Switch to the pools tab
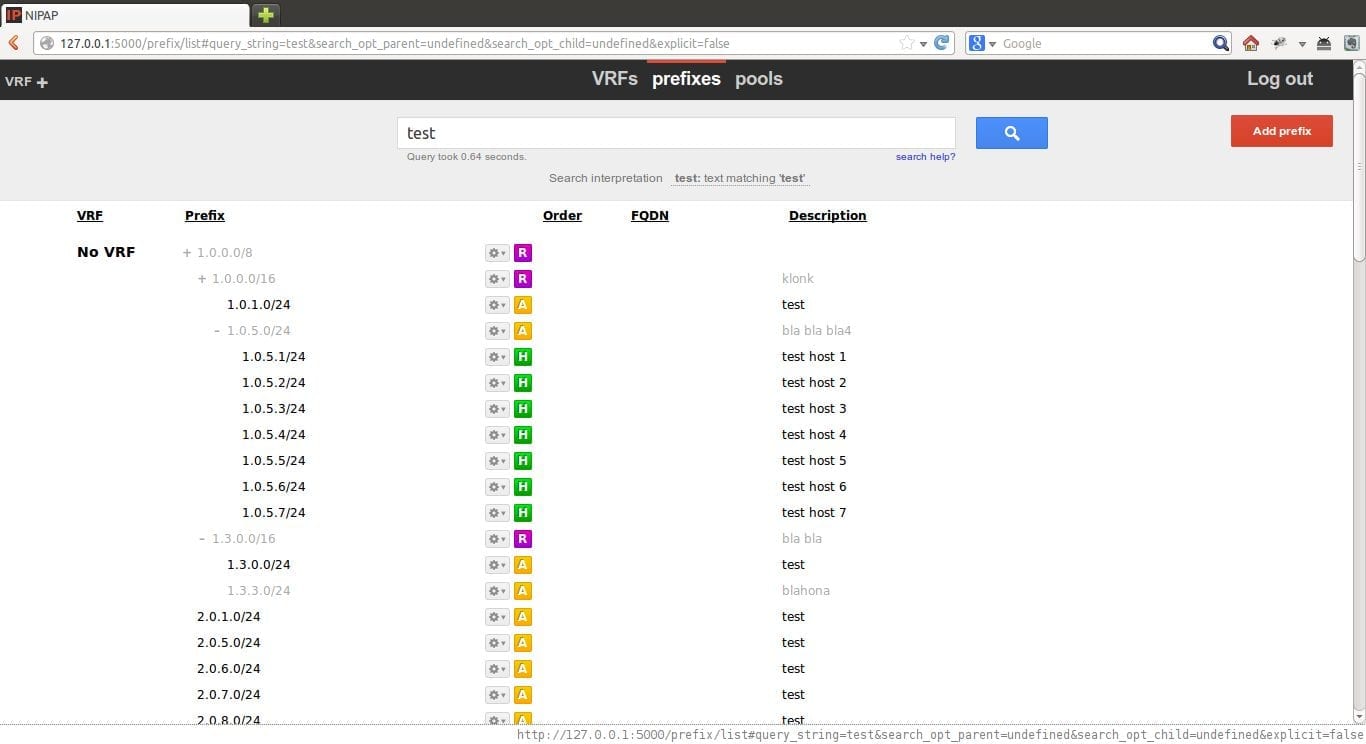This screenshot has width=1366, height=744. (758, 78)
